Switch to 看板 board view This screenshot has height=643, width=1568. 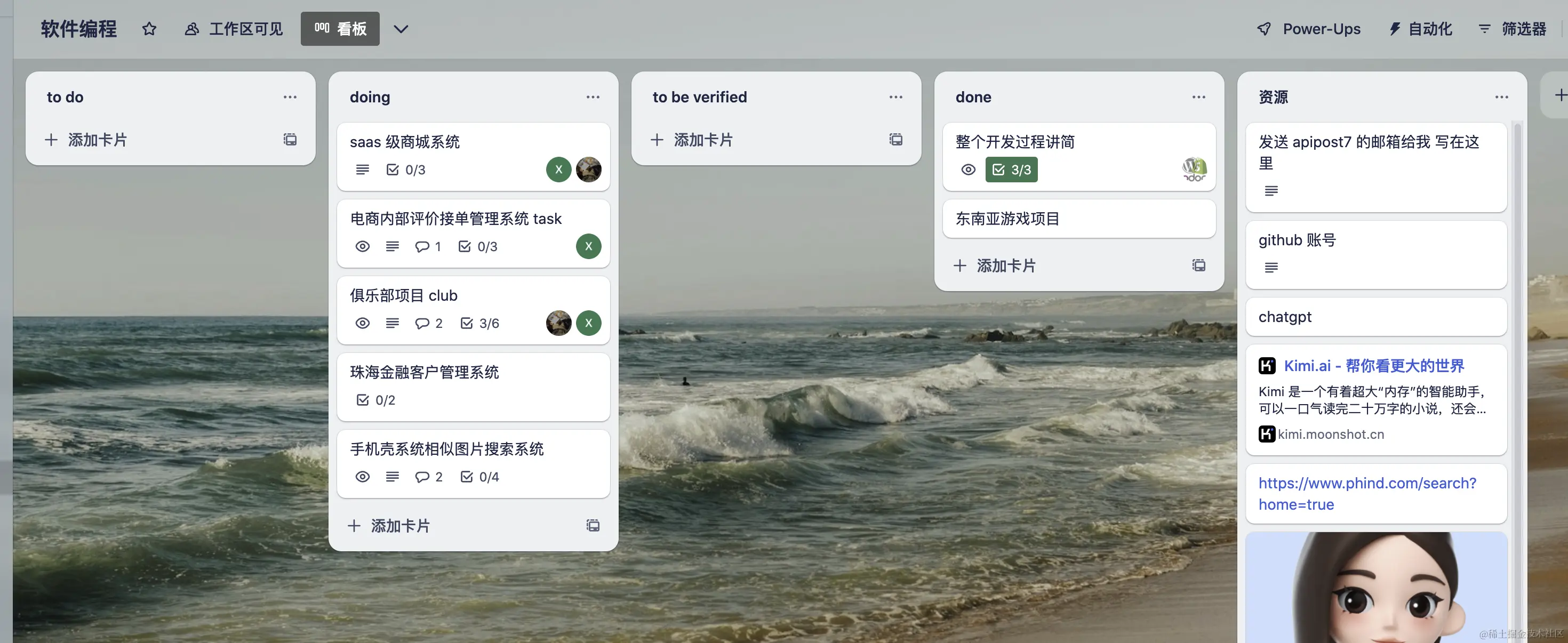tap(340, 29)
